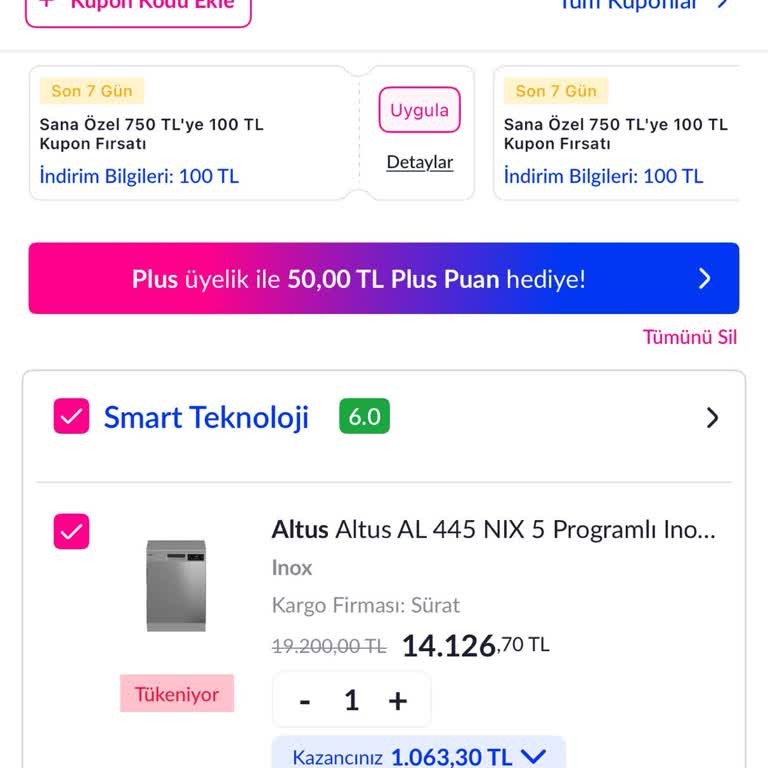The height and width of the screenshot is (768, 768).
Task: Tap the Kupon Kodu Ekle button
Action: (138, 8)
